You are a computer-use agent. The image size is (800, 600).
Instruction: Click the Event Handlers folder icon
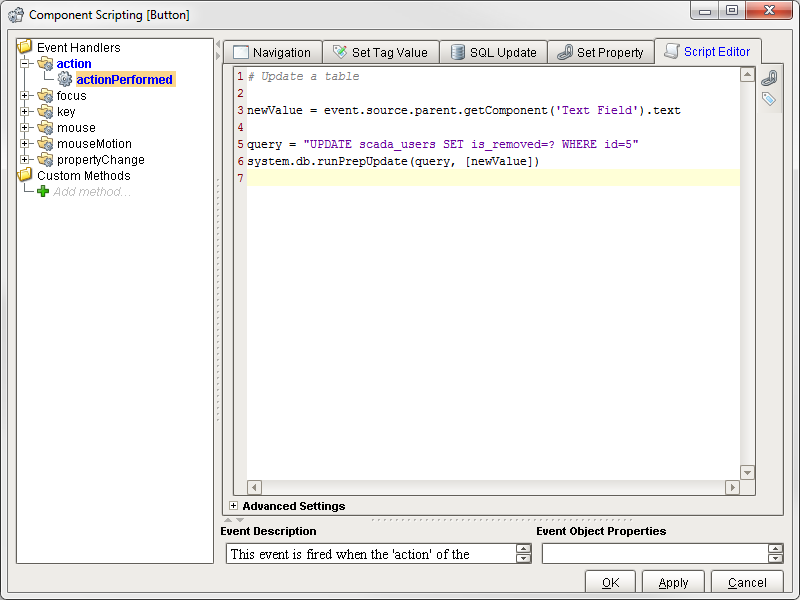(x=23, y=47)
